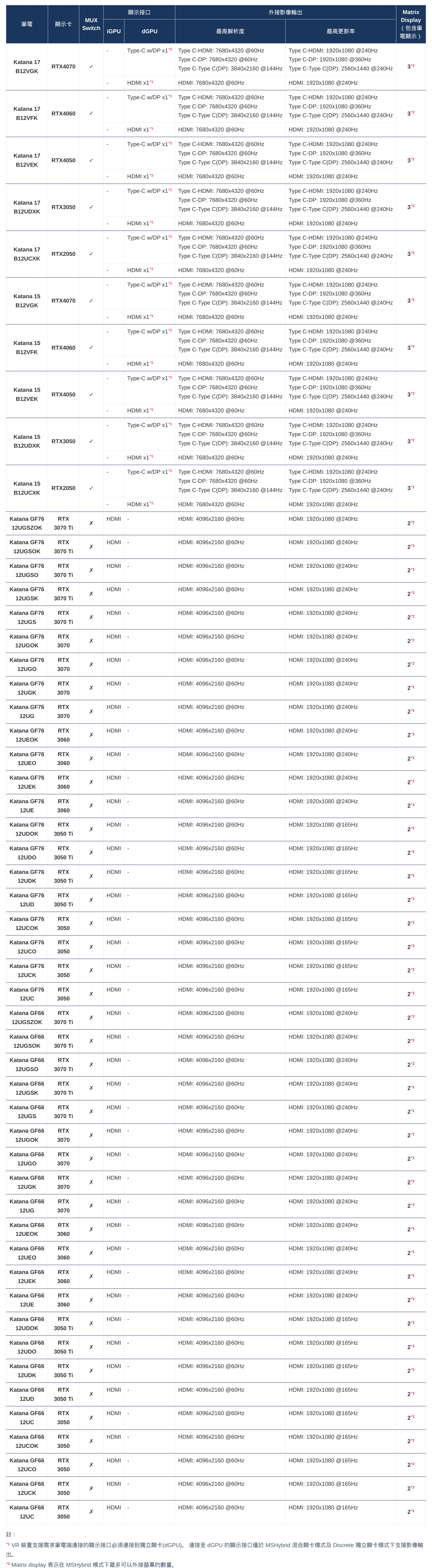The image size is (432, 1568).
Task: Click the 顯示接口 header cell
Action: (139, 12)
